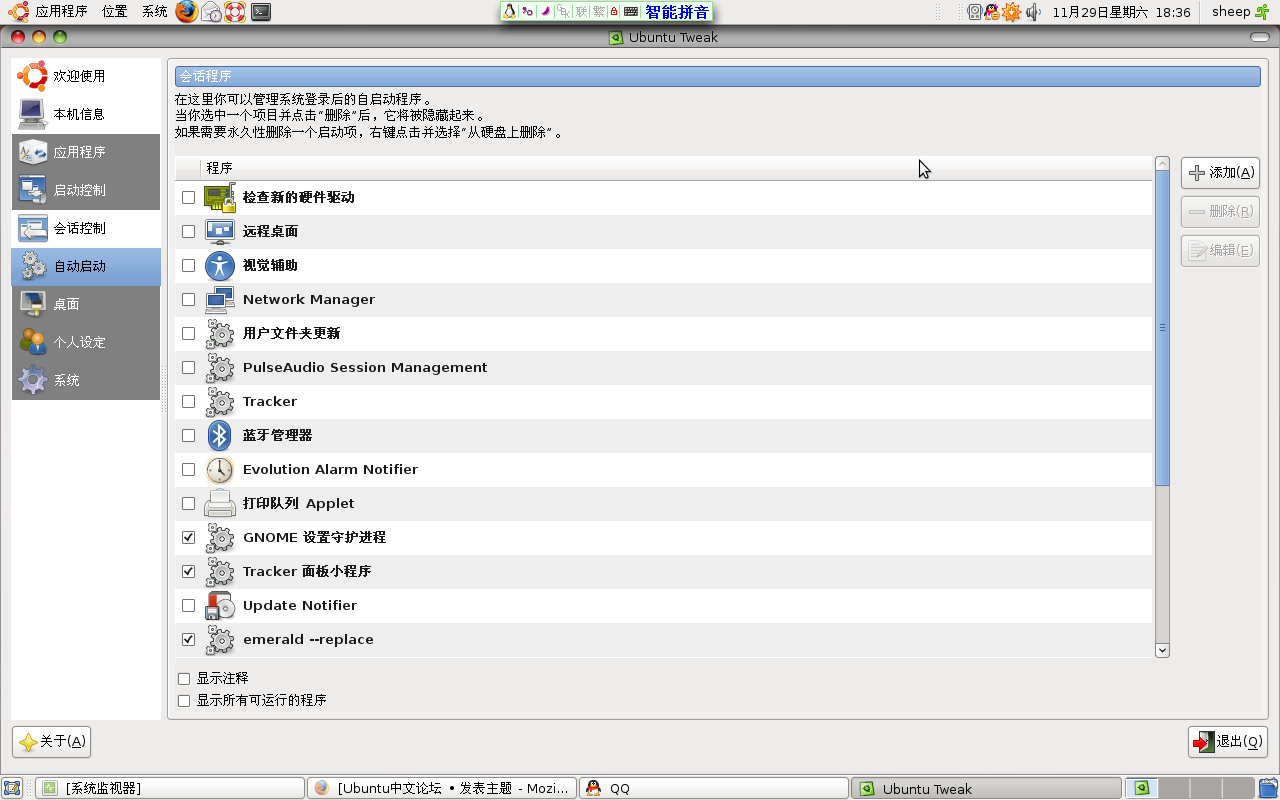The height and width of the screenshot is (800, 1280).
Task: Click the 智能拼音 input method label
Action: click(x=677, y=12)
